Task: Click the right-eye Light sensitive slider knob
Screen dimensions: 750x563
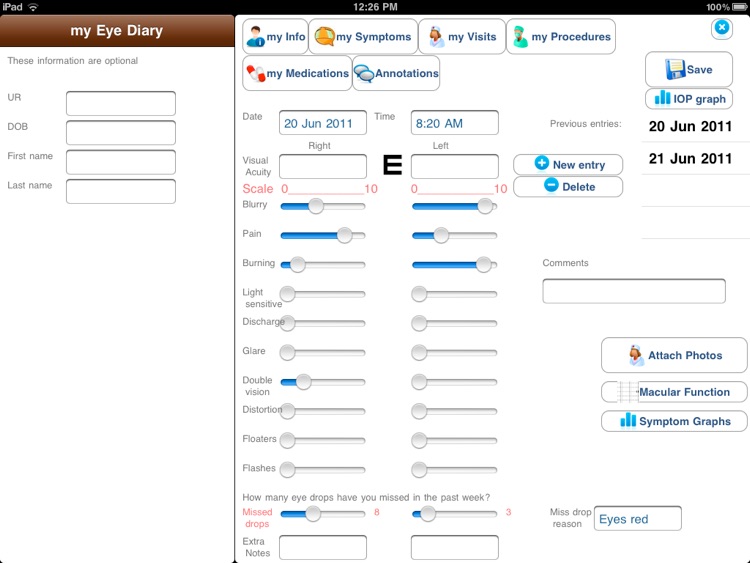Action: coord(287,294)
